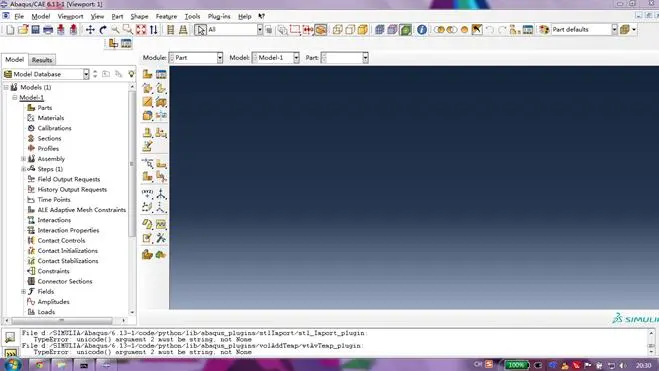Select the Sections tree item
The image size is (659, 371).
[49, 139]
